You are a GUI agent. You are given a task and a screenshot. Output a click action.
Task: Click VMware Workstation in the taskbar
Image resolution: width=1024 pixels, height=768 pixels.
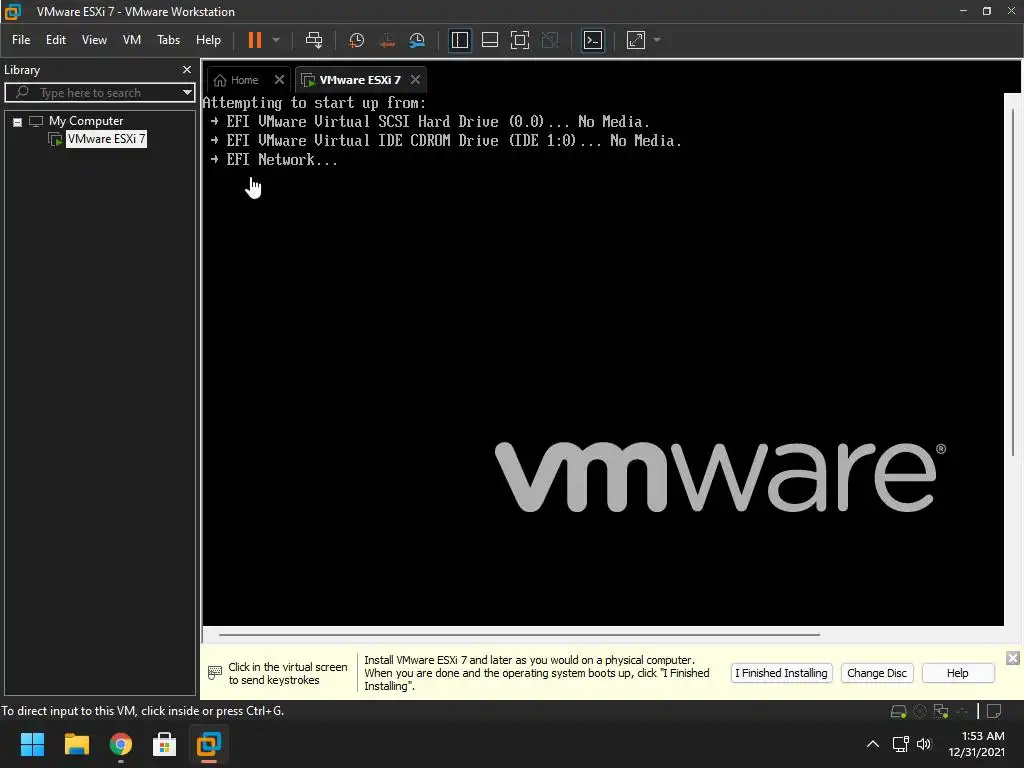point(209,744)
